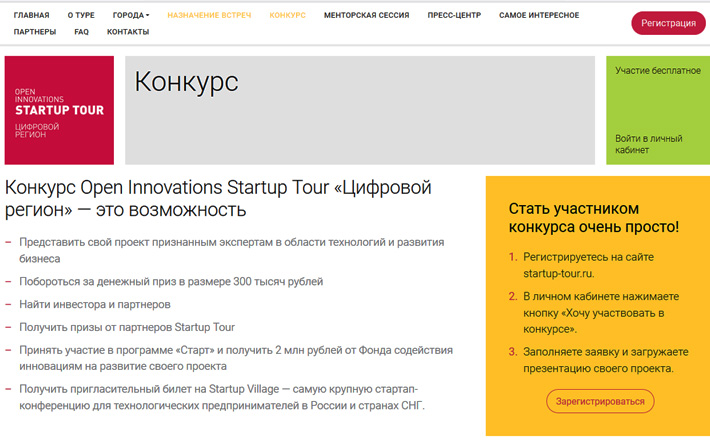Click Войти в личный кабинет link
The height and width of the screenshot is (440, 710).
[x=648, y=144]
